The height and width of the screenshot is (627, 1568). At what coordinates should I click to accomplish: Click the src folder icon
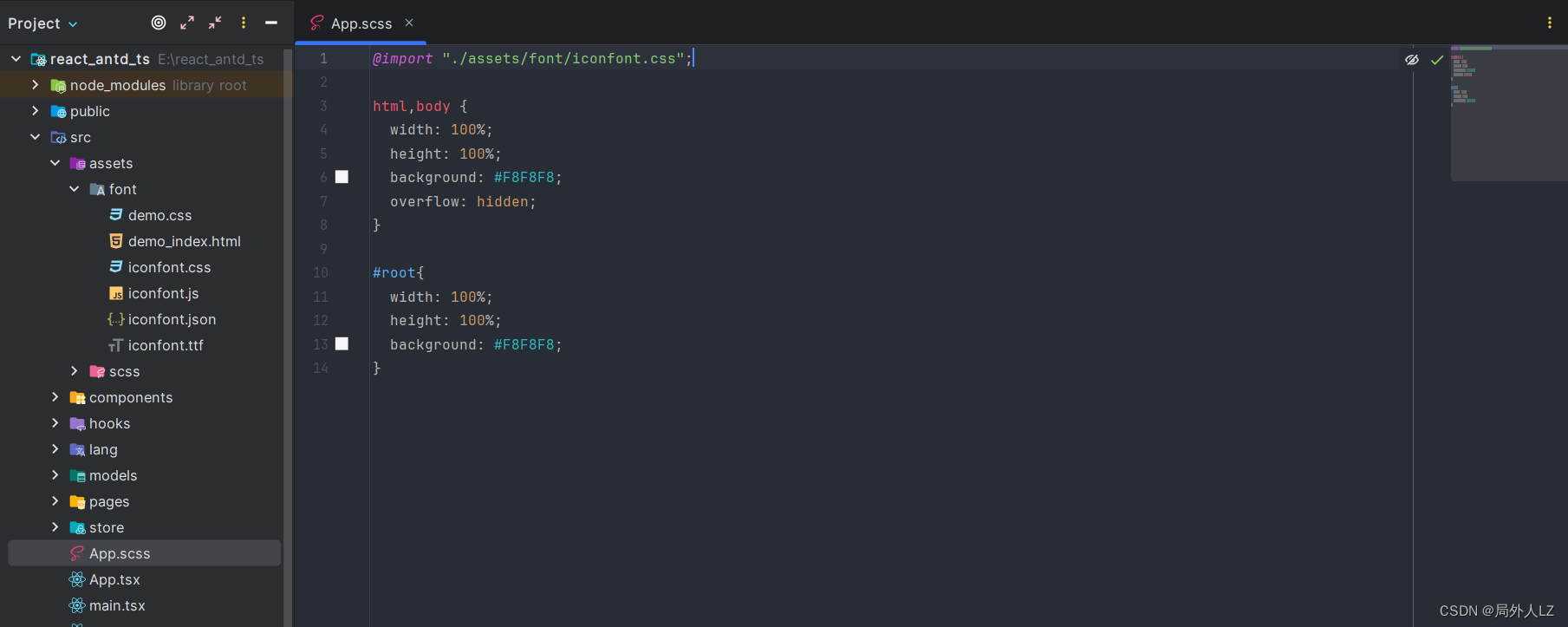[x=58, y=138]
